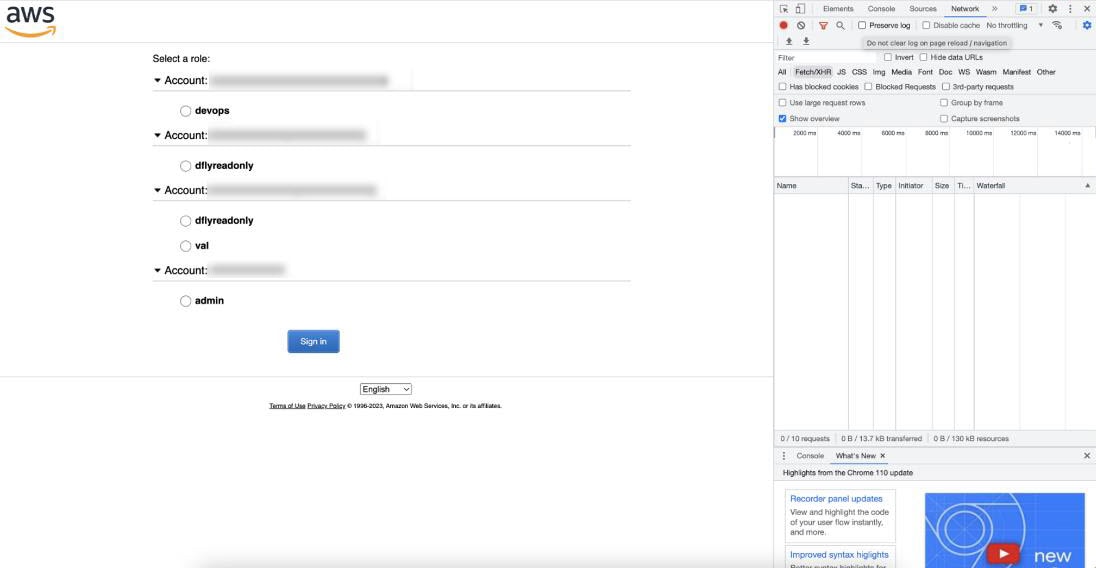
Task: Play the What's New video thumbnail
Action: click(1004, 553)
